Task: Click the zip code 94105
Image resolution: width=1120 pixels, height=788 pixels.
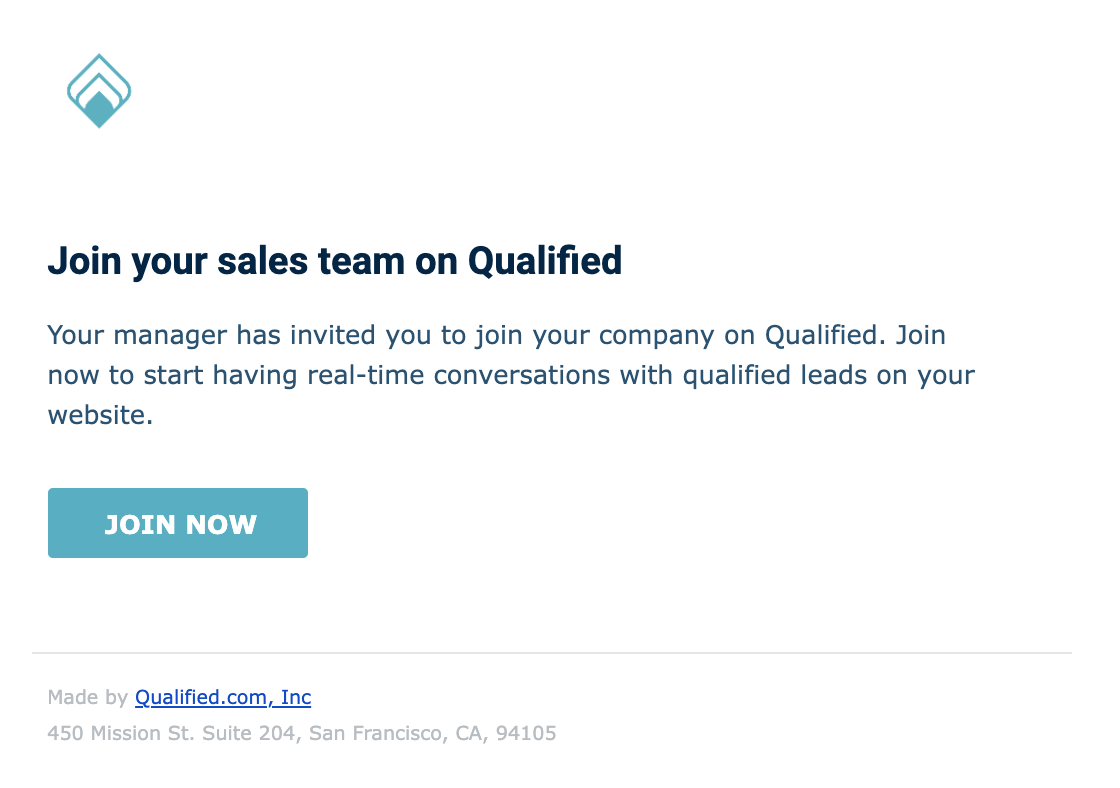Action: point(525,733)
